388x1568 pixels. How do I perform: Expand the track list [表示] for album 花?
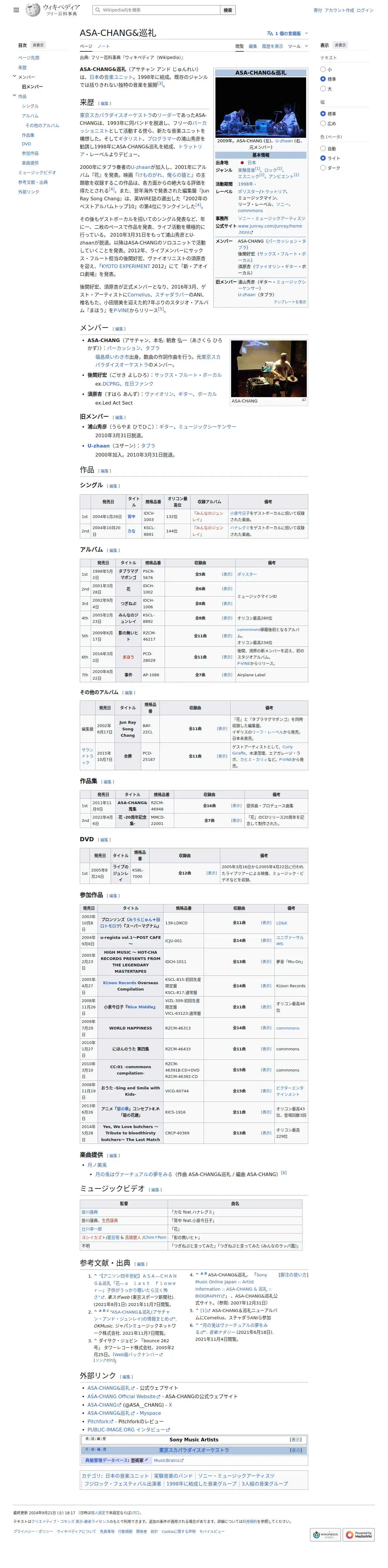pos(227,588)
